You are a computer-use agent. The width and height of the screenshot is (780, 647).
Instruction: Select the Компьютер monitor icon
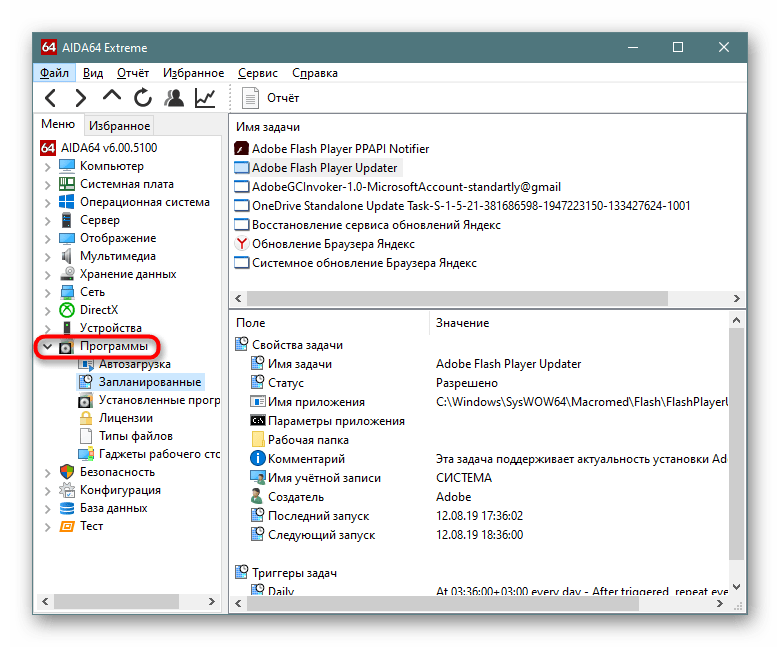(67, 166)
